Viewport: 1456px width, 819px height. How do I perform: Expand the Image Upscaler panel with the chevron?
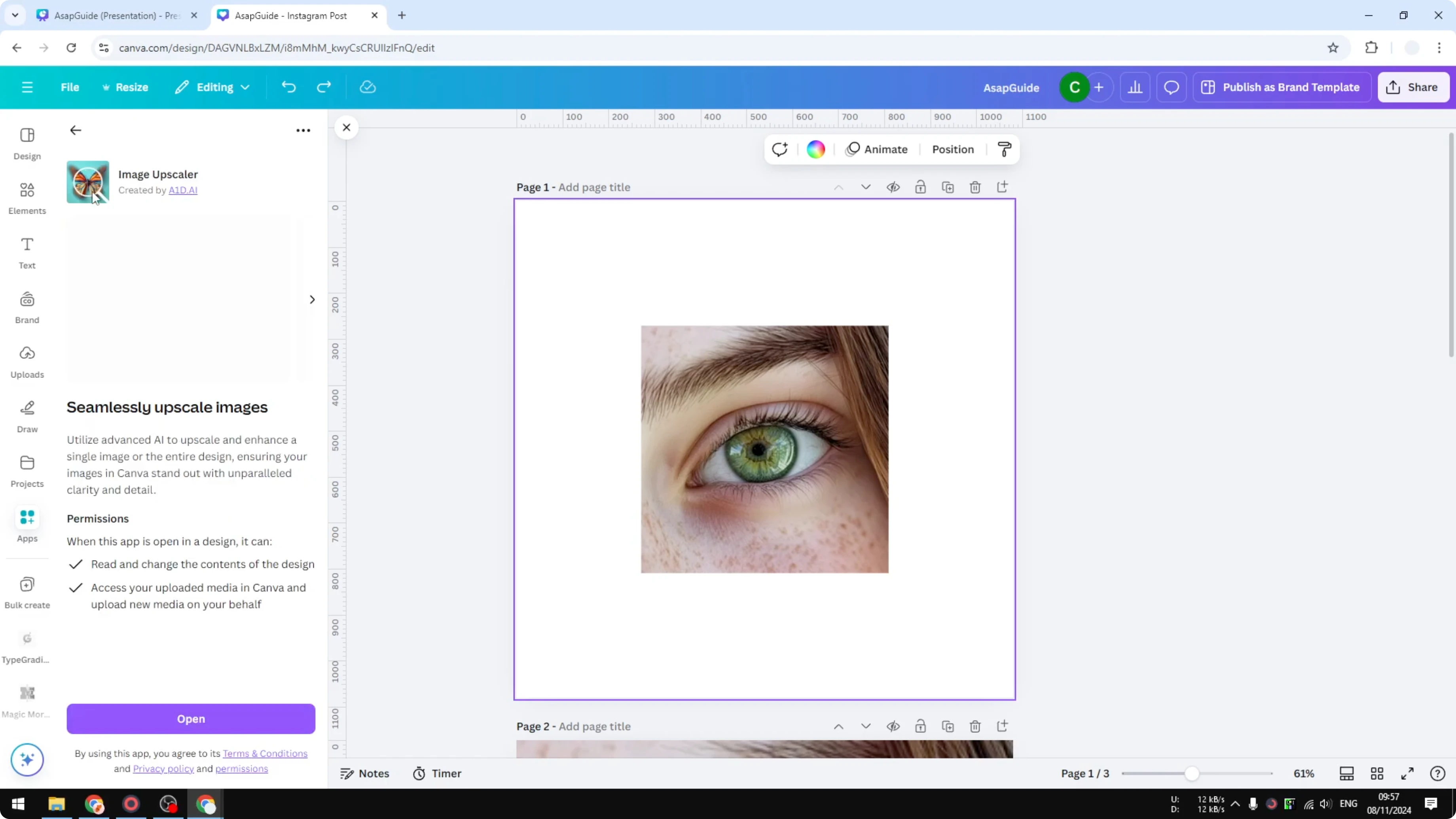311,299
